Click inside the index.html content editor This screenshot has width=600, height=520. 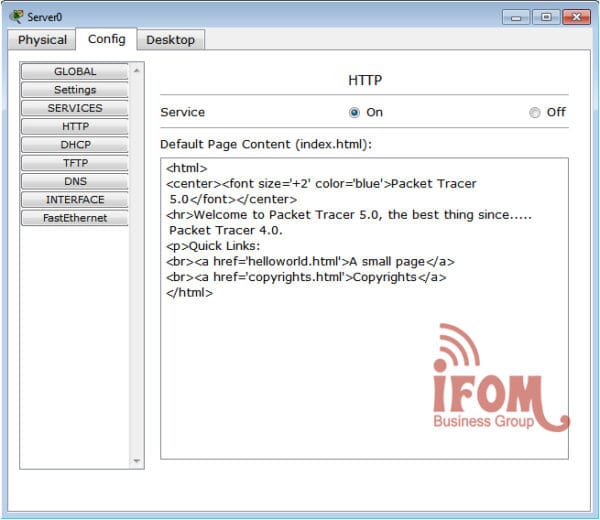pyautogui.click(x=364, y=380)
